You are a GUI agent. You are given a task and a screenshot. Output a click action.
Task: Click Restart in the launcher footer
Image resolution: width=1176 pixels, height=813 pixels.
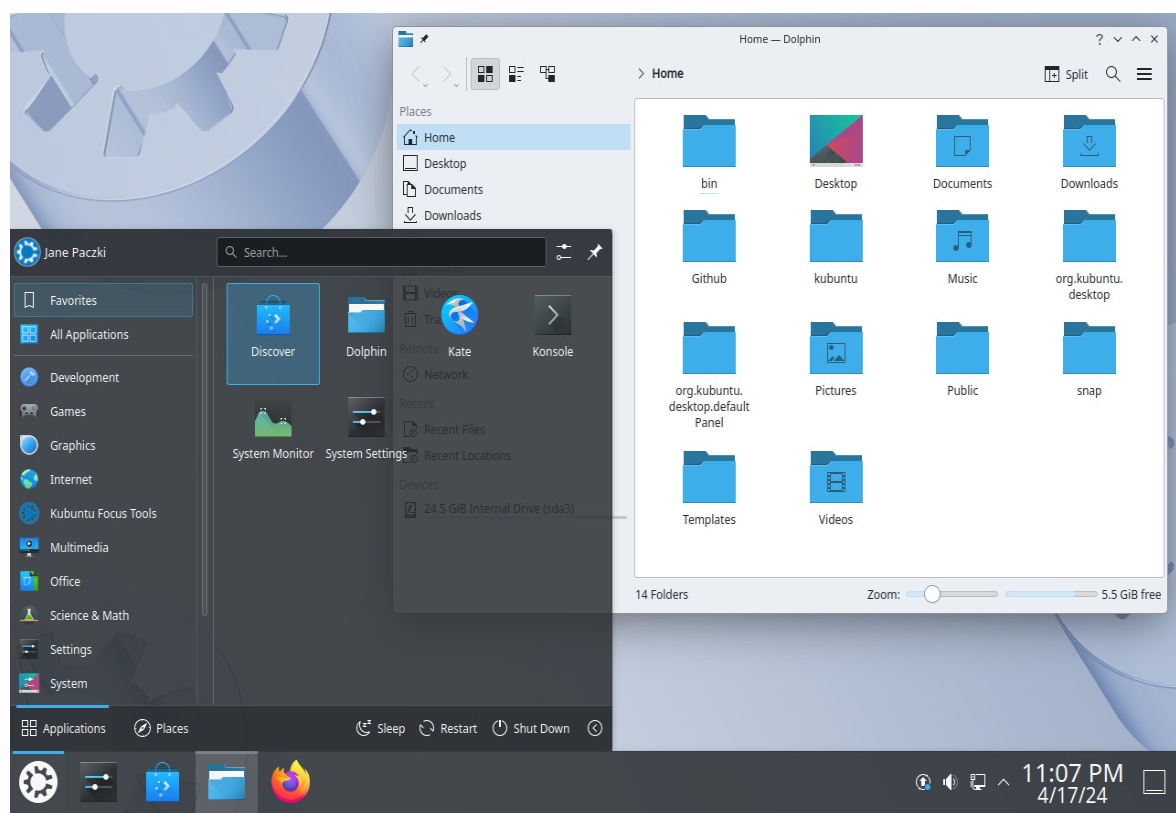pyautogui.click(x=447, y=728)
